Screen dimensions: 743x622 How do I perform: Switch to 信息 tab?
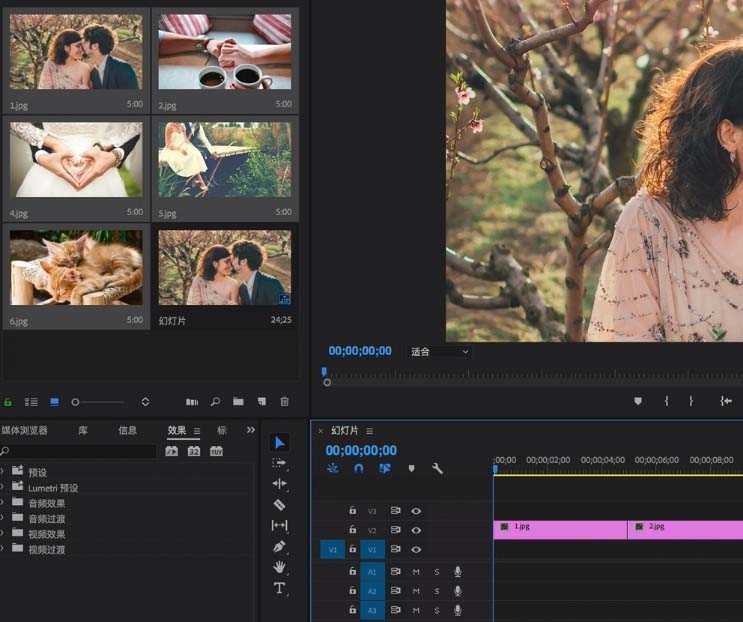coord(127,430)
